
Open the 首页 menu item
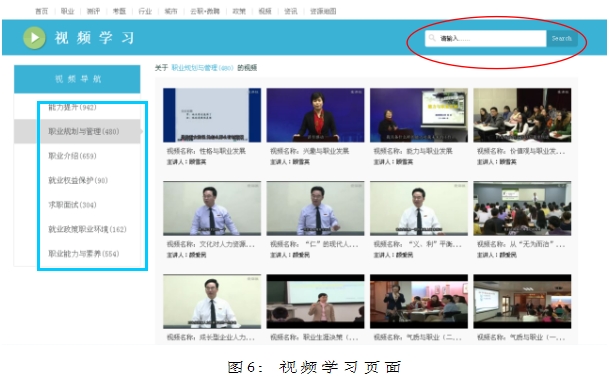pos(42,11)
